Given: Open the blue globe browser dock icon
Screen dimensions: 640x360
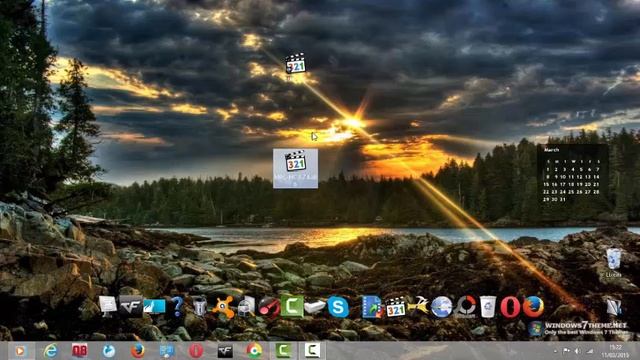Looking at the screenshot, I should [442, 307].
